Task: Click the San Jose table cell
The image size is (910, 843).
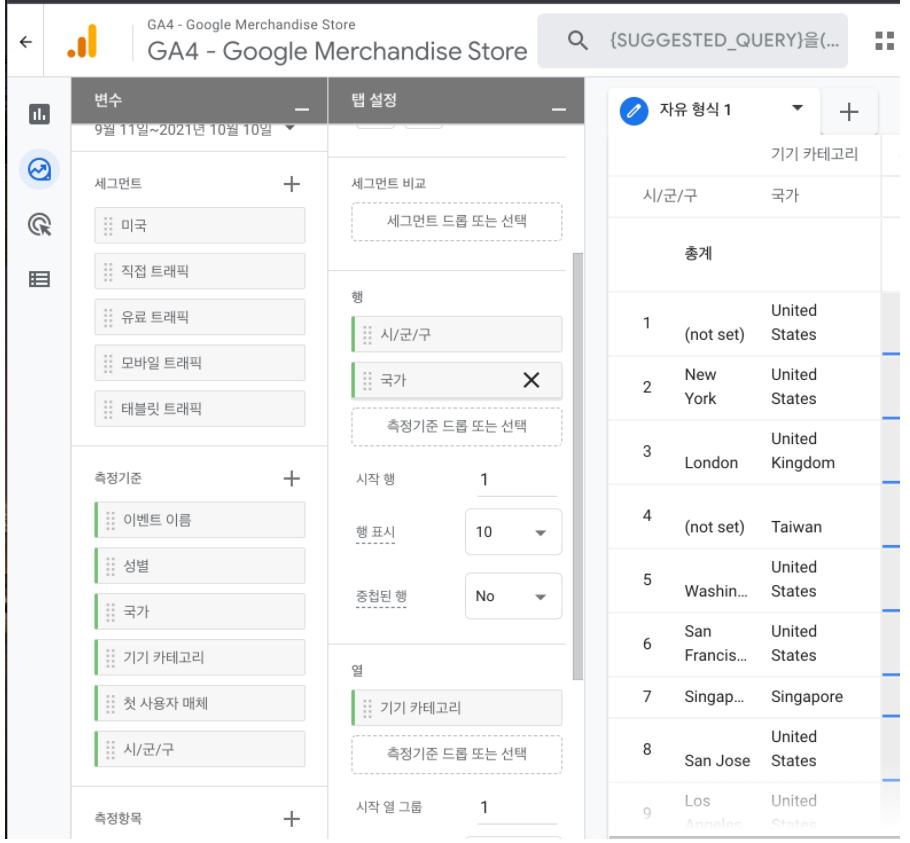Action: tap(717, 761)
